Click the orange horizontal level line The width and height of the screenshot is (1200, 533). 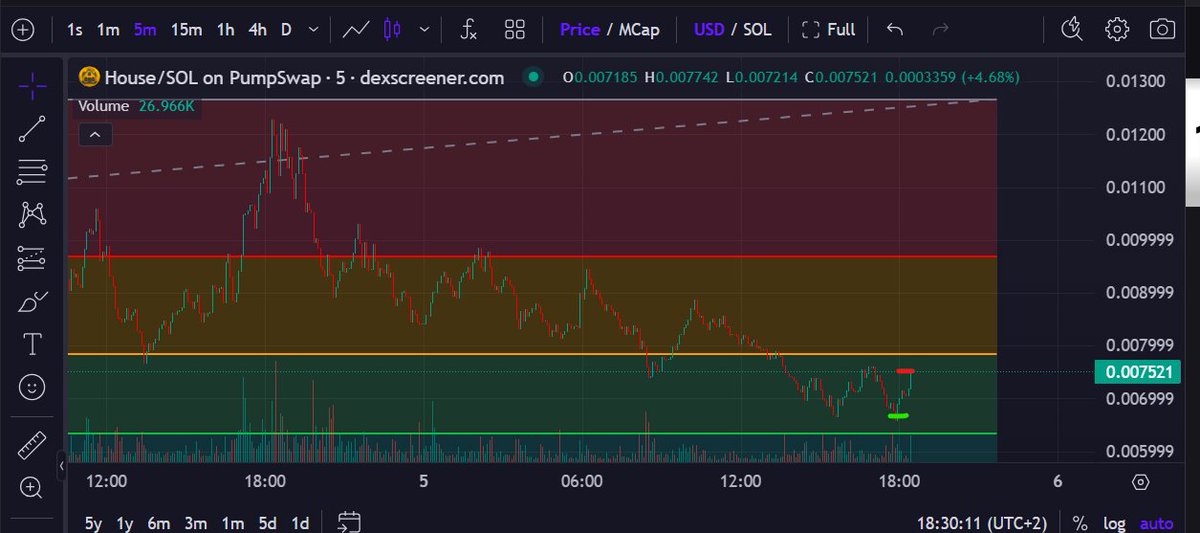coord(532,354)
